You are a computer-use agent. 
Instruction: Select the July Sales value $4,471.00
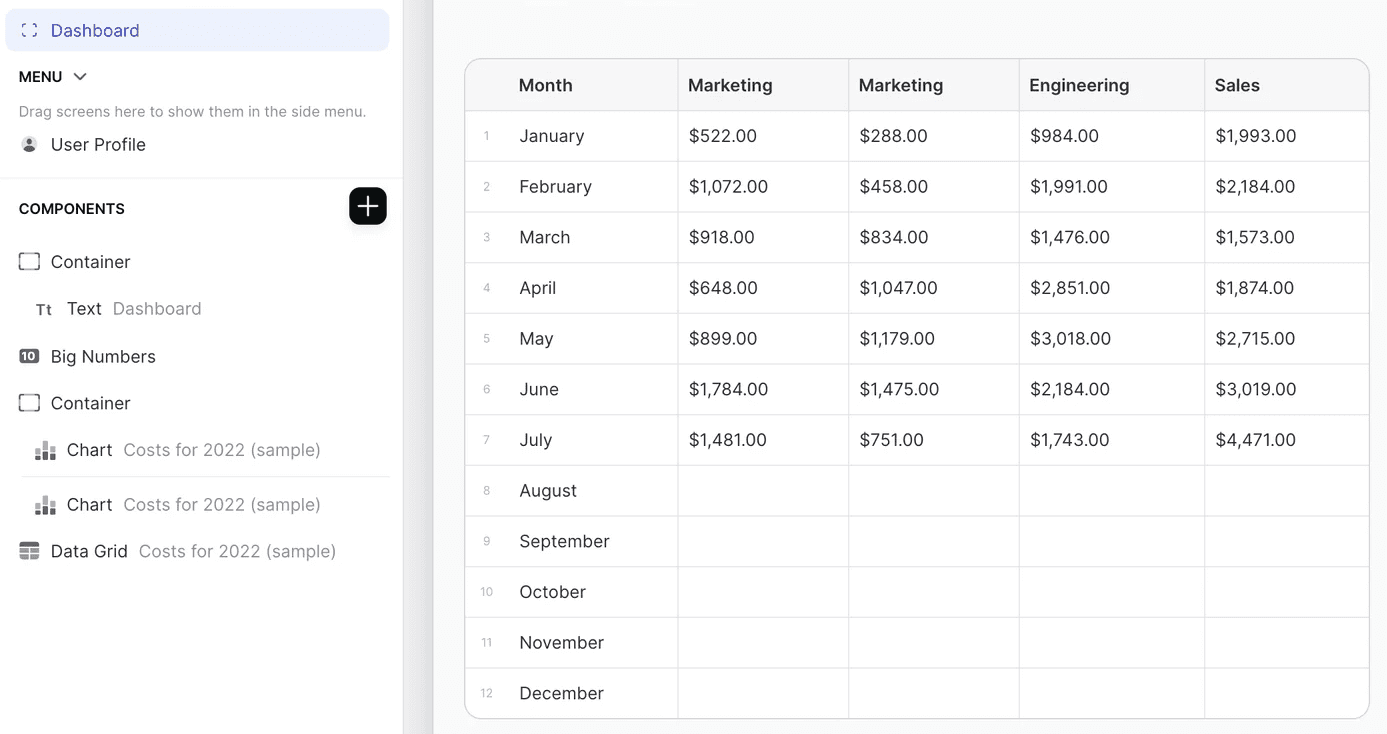pos(1255,440)
